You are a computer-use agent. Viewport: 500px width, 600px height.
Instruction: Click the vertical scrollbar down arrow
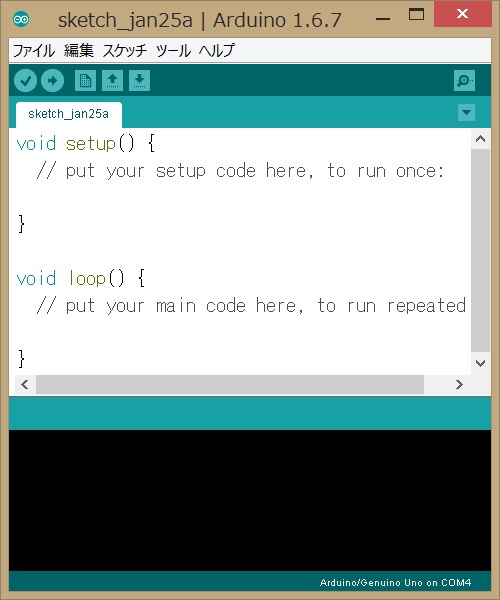pos(480,363)
